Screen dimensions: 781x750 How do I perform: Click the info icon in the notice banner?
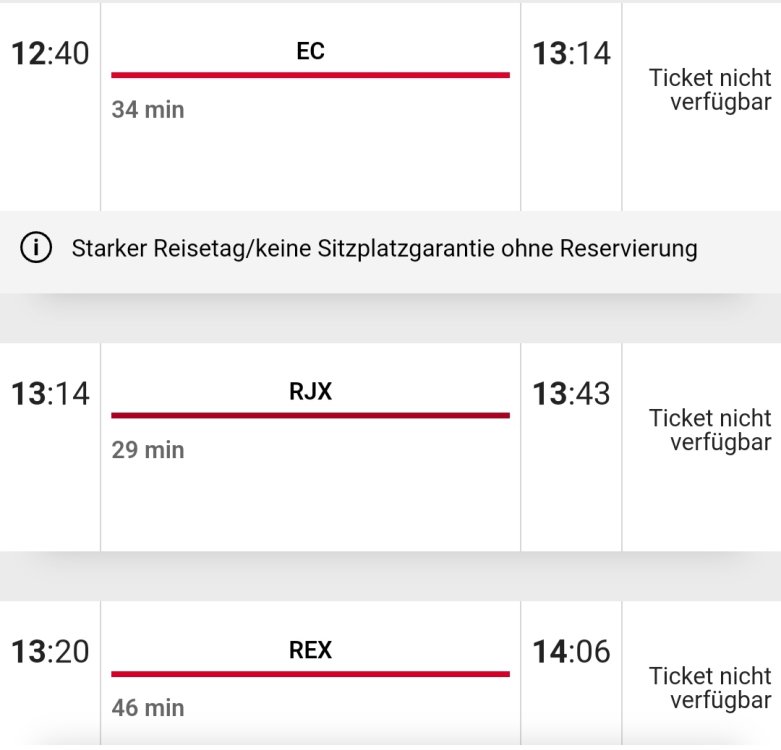36,249
